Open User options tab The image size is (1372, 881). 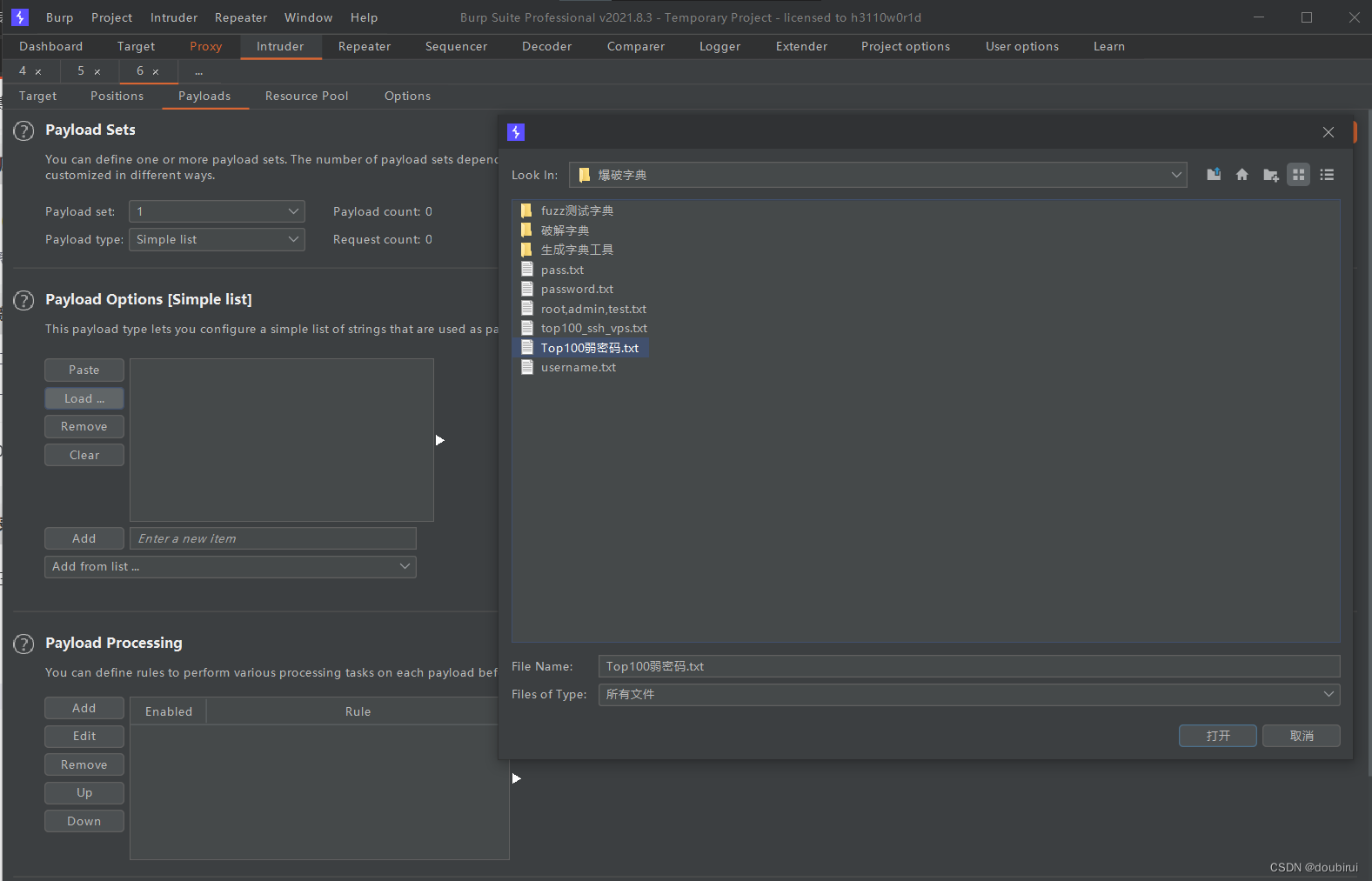pyautogui.click(x=1022, y=46)
